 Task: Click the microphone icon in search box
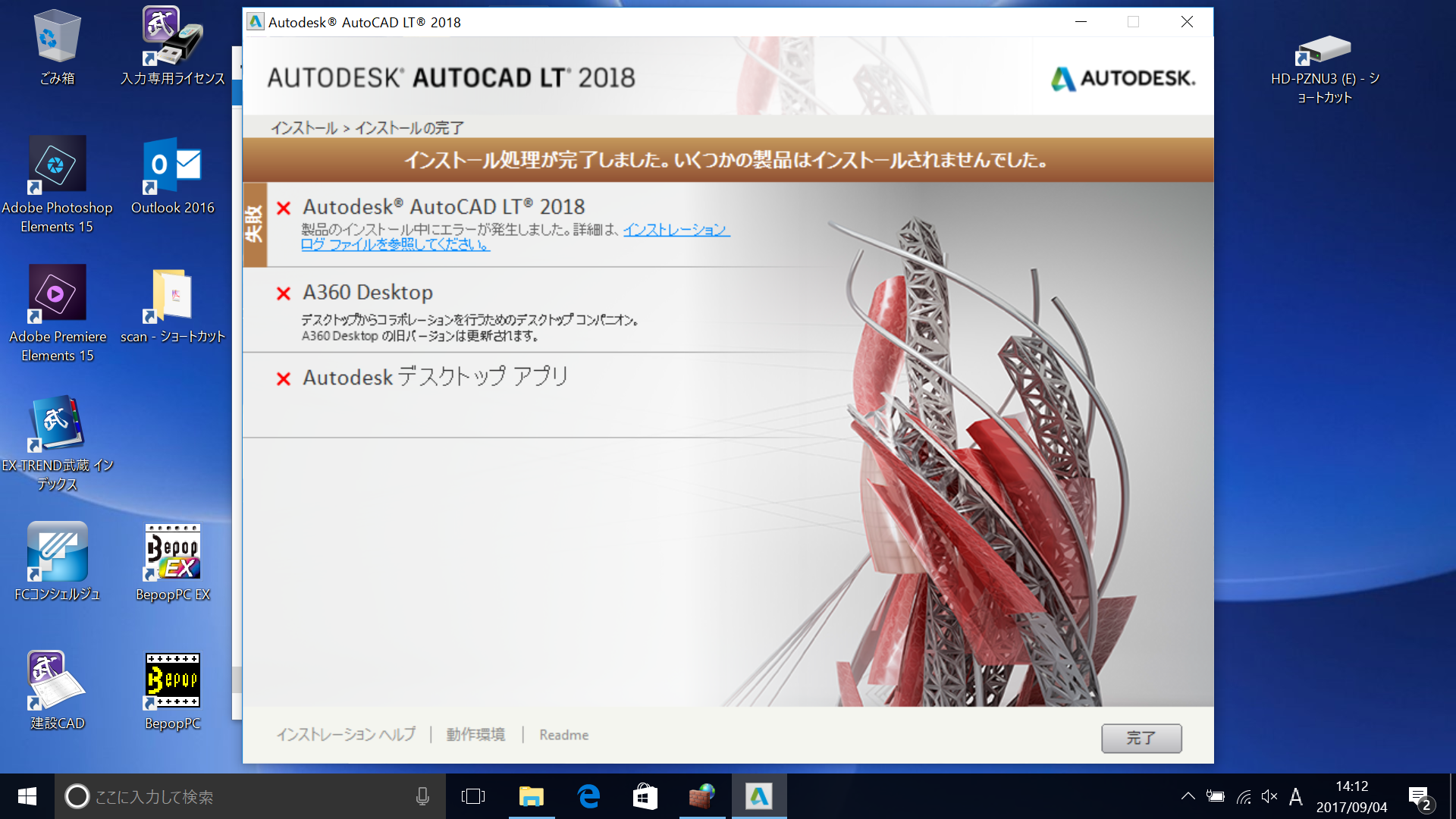point(422,796)
